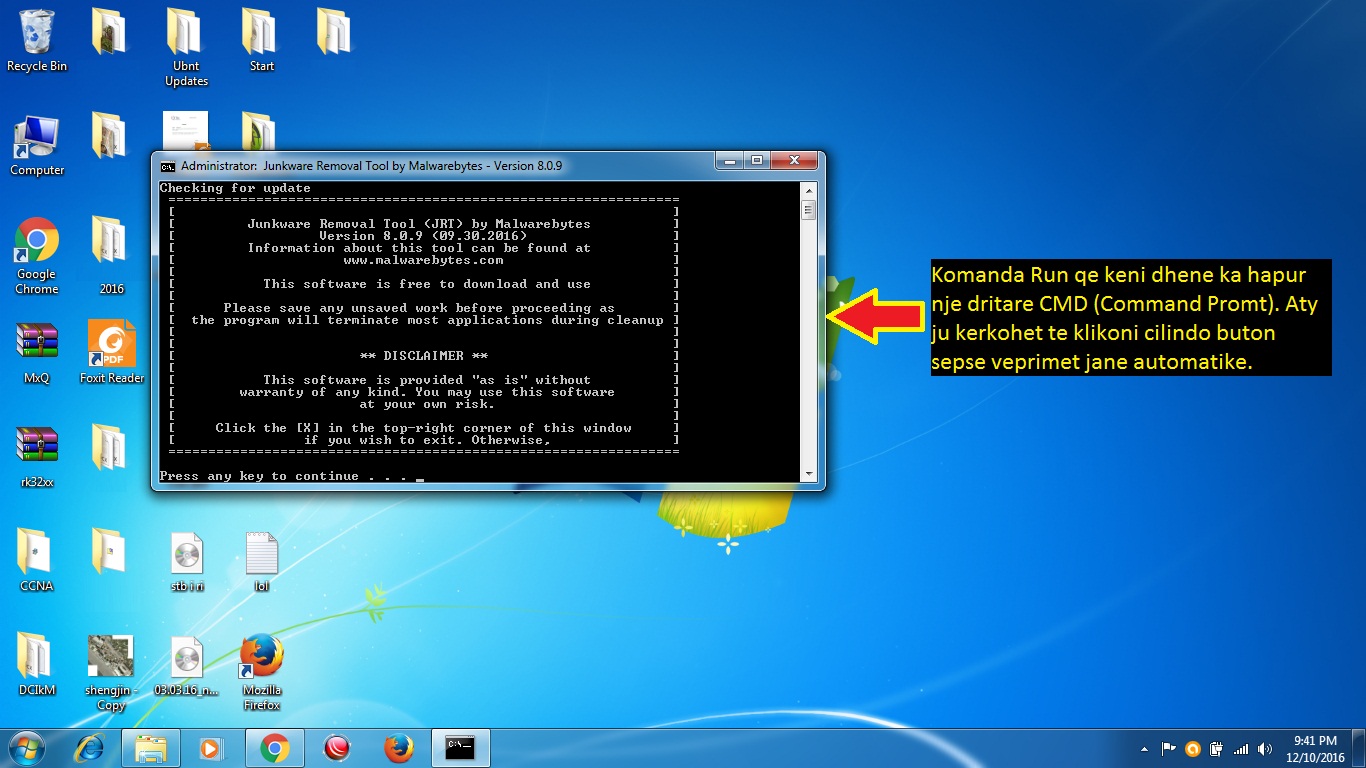
Task: Select the Foxit Reader shortcut
Action: point(112,352)
